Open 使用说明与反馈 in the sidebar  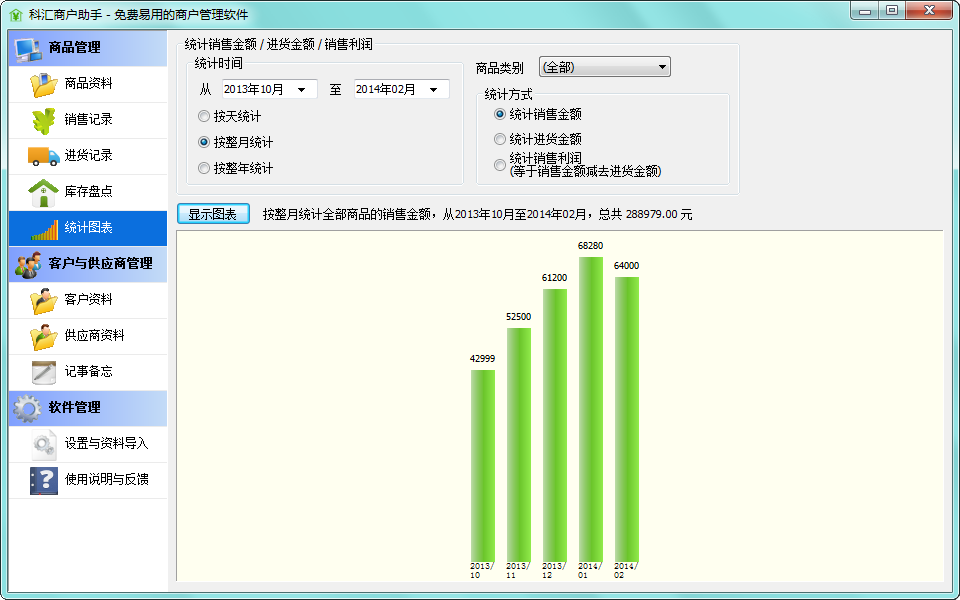pos(88,481)
